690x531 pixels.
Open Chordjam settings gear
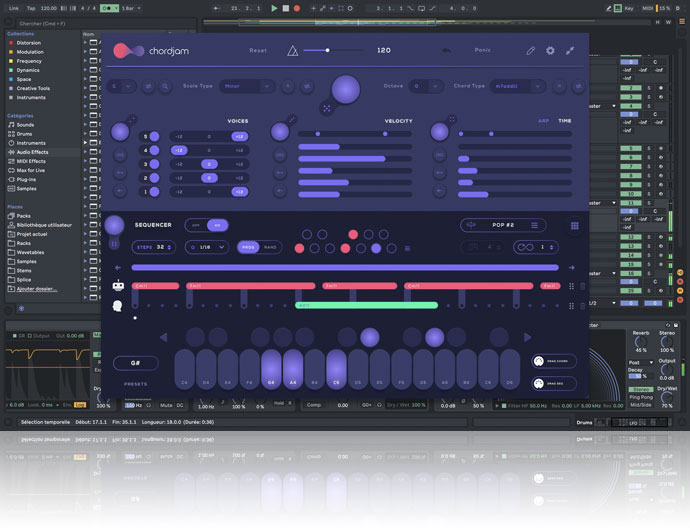coord(550,50)
